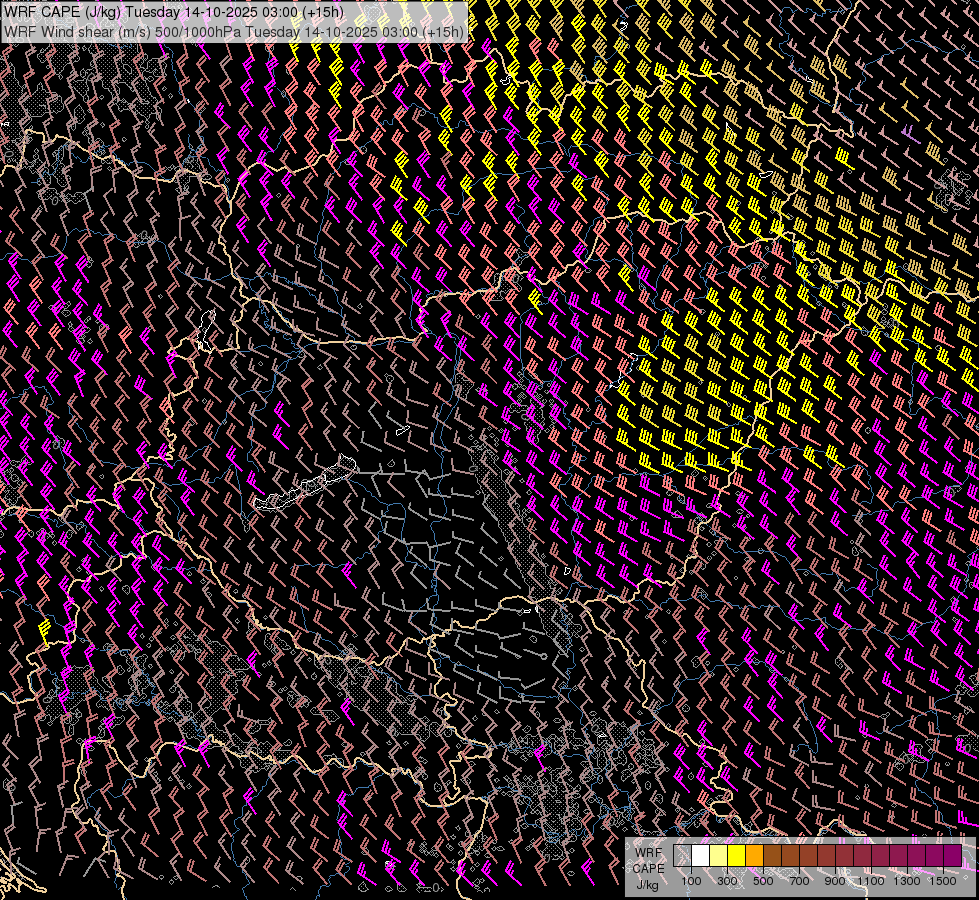
Task: Click the 300 legend scale label
Action: pyautogui.click(x=727, y=881)
